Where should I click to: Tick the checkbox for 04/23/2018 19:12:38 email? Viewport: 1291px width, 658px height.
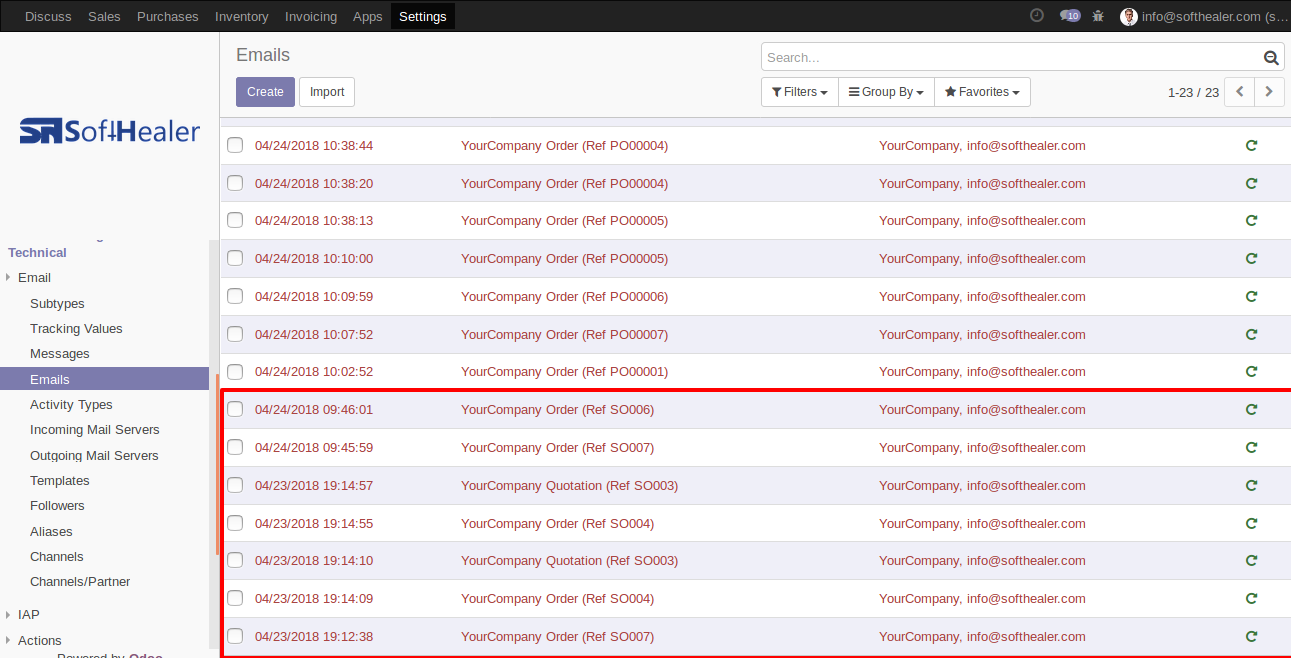[235, 637]
